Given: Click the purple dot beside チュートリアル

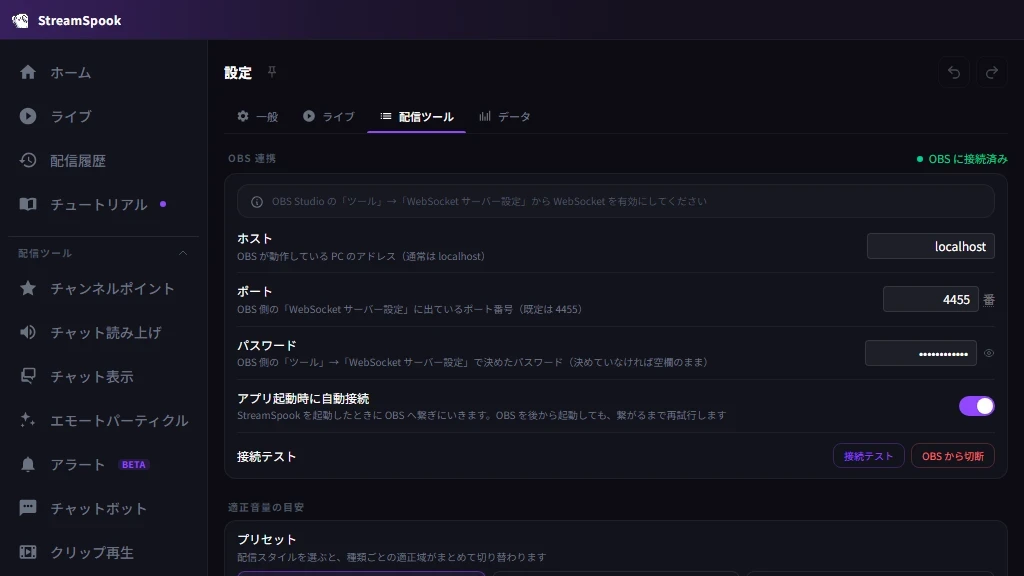Looking at the screenshot, I should (163, 204).
